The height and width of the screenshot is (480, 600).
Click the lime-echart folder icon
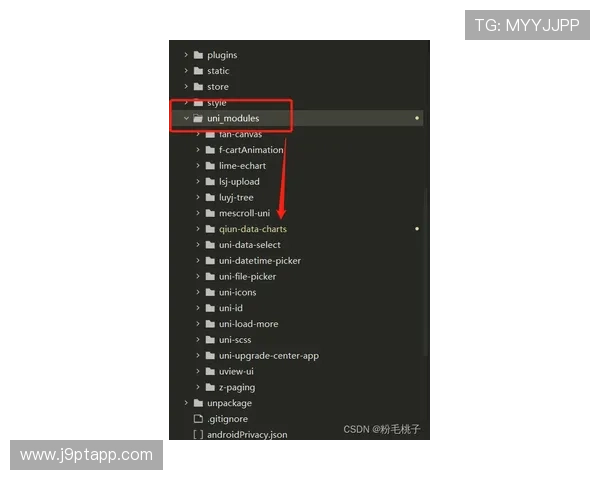tap(210, 166)
